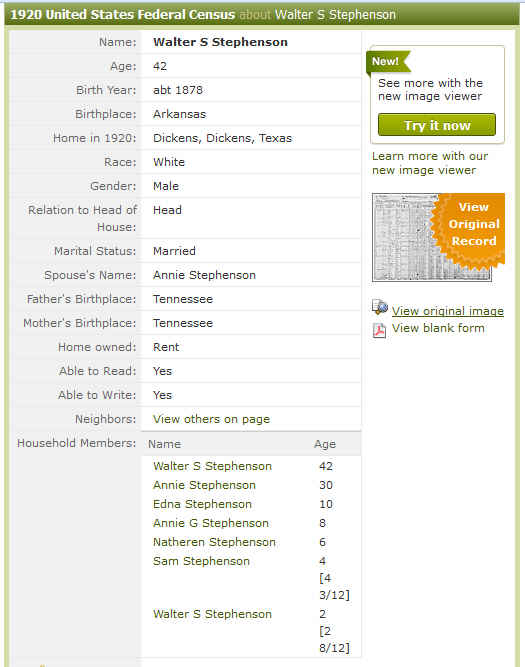525x667 pixels.
Task: Open View others on page link
Action: 211,419
